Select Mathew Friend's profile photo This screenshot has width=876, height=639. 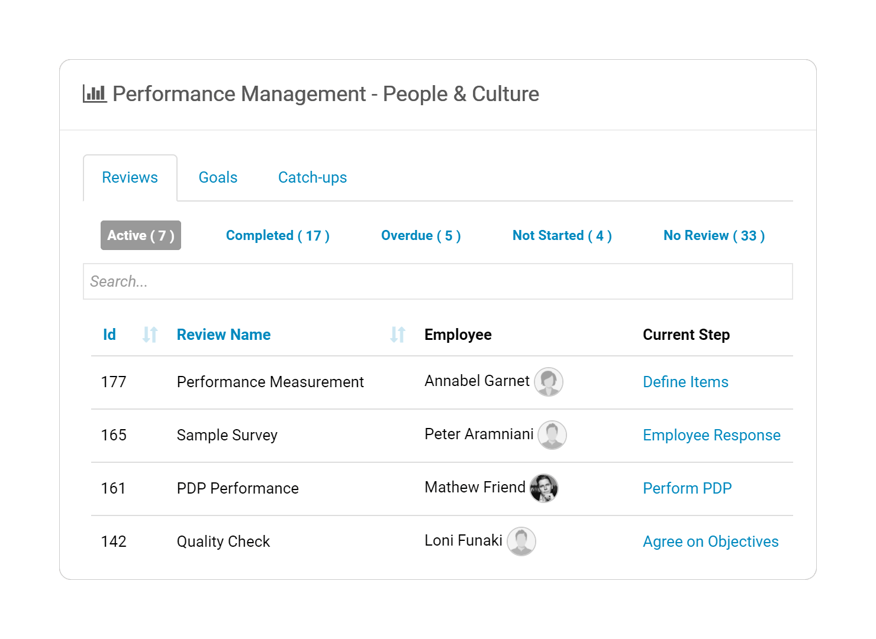point(544,488)
